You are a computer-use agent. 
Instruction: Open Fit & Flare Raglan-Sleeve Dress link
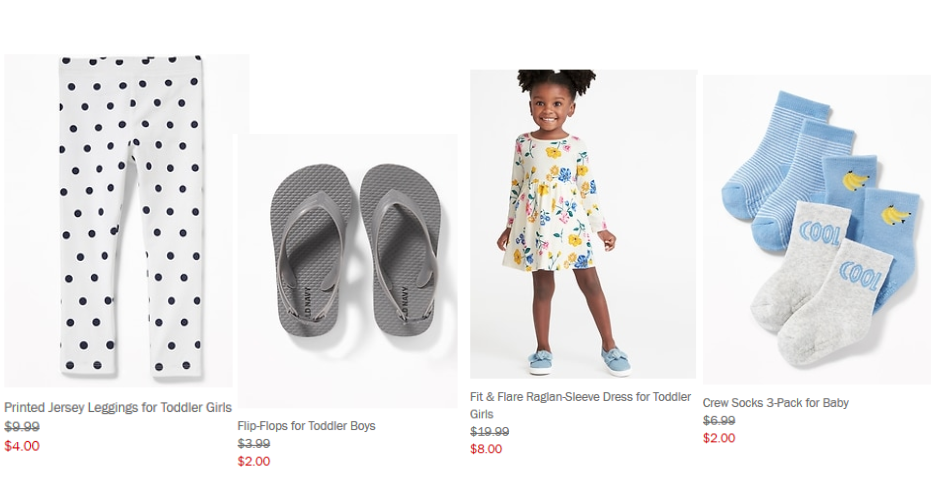[x=580, y=397]
